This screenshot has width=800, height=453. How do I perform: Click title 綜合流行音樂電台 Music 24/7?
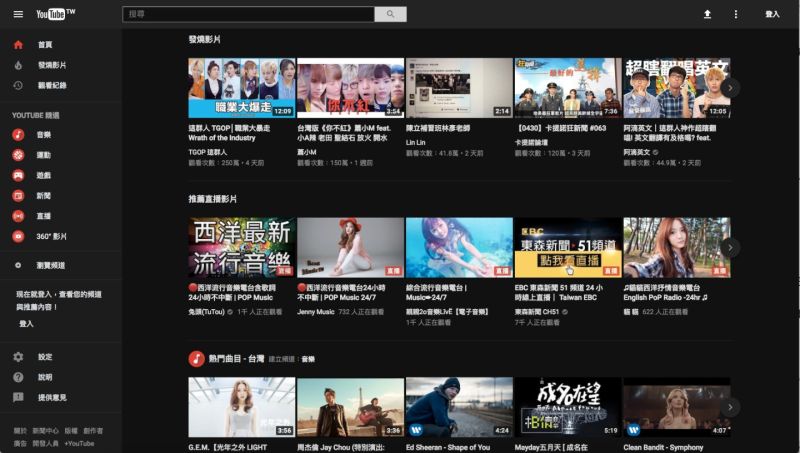(x=437, y=292)
